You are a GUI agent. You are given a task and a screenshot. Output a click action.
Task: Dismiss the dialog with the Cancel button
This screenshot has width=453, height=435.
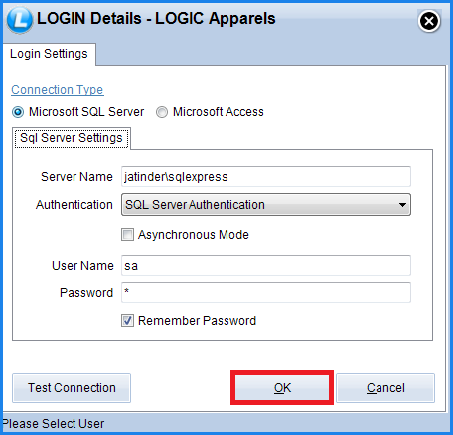coord(385,388)
